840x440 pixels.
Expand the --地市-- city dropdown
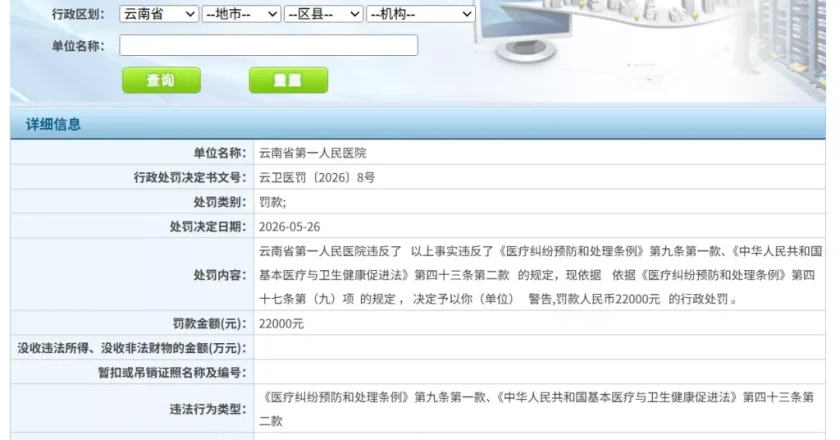tap(241, 14)
